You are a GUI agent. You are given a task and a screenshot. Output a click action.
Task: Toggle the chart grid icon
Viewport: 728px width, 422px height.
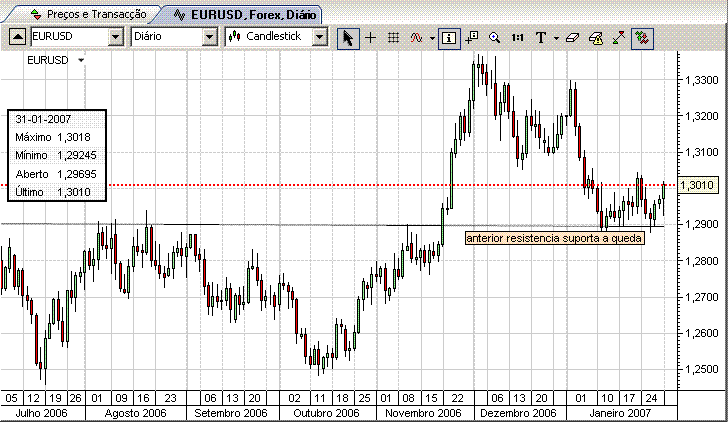coord(393,38)
